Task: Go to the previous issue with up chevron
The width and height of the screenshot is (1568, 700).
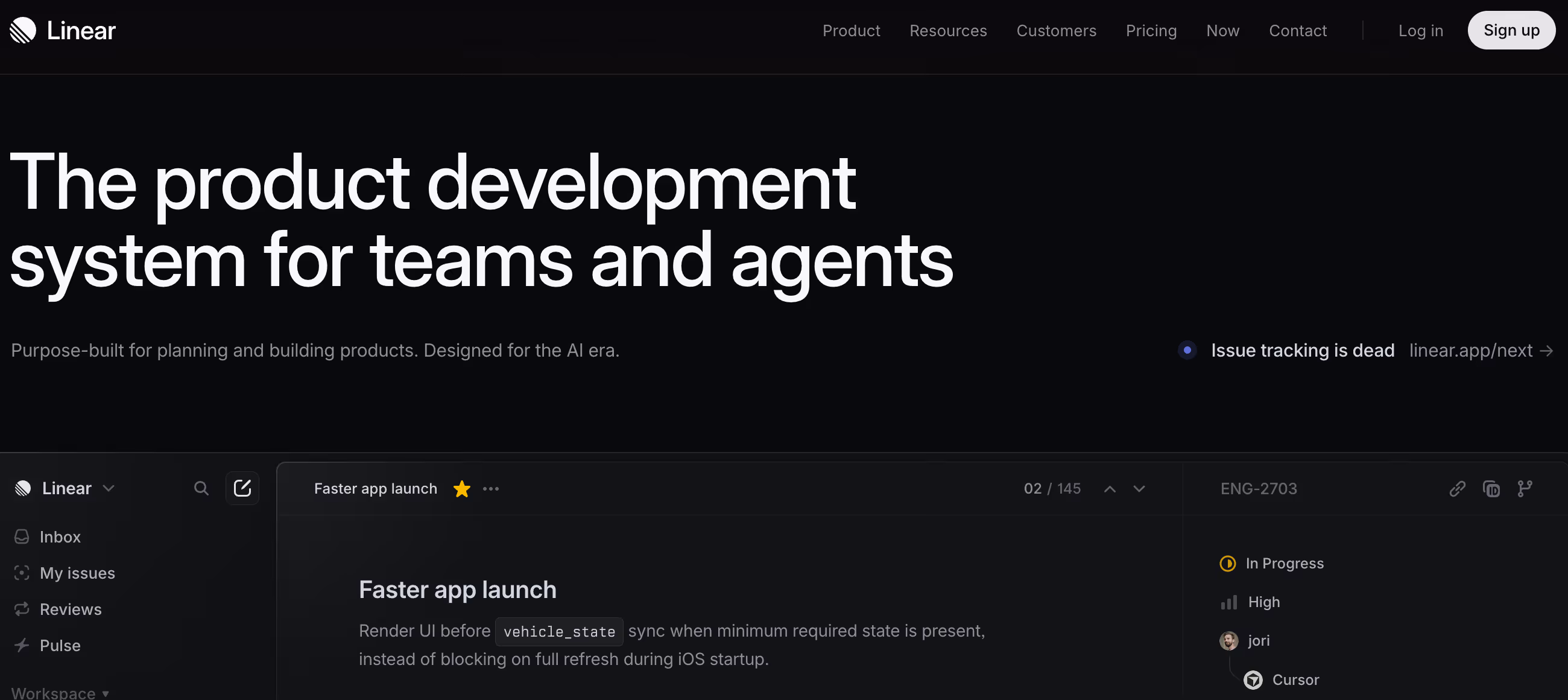Action: click(1110, 489)
